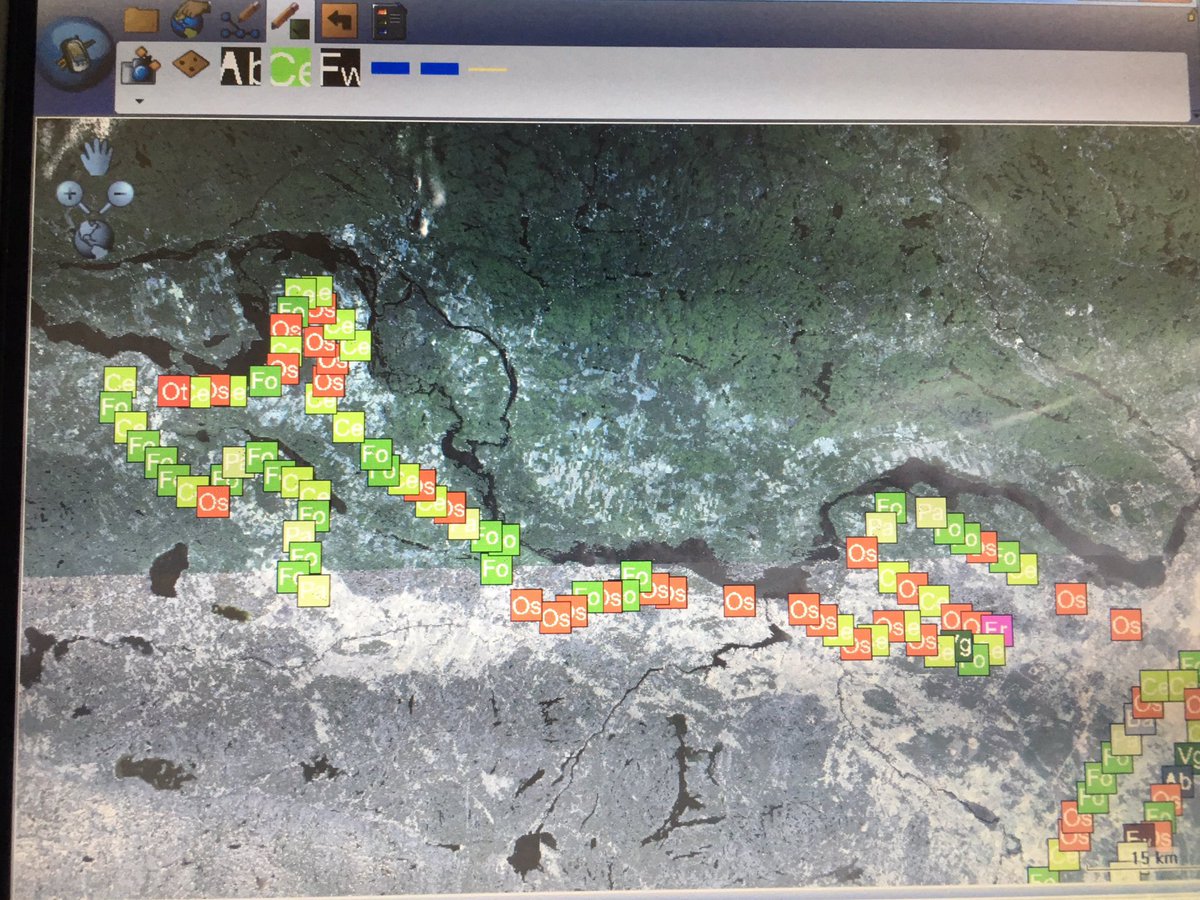Open the round satellite application button
Viewport: 1200px width, 900px height.
coord(76,52)
